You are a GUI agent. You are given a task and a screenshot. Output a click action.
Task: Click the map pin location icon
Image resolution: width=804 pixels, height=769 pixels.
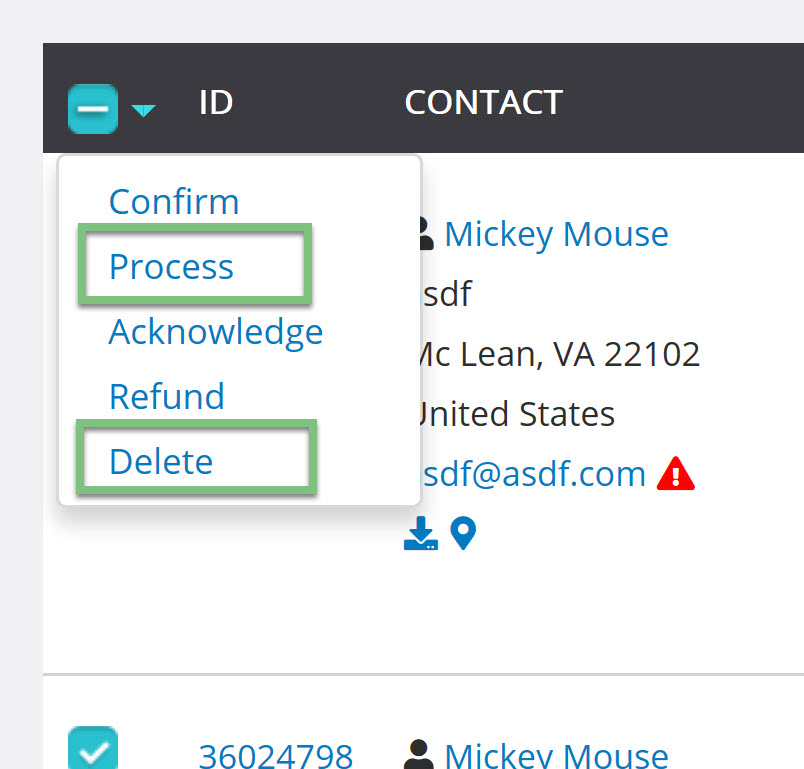pyautogui.click(x=463, y=534)
